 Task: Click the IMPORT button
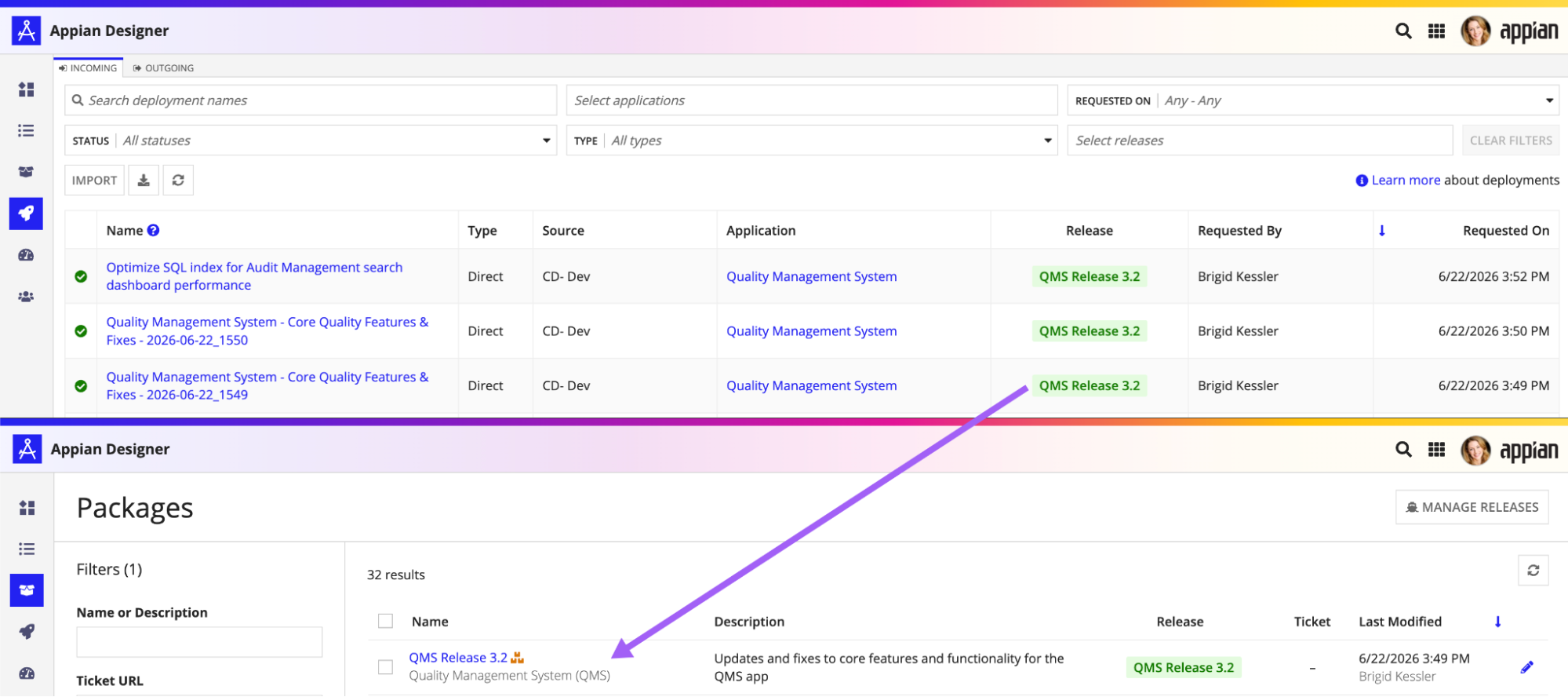pyautogui.click(x=95, y=181)
